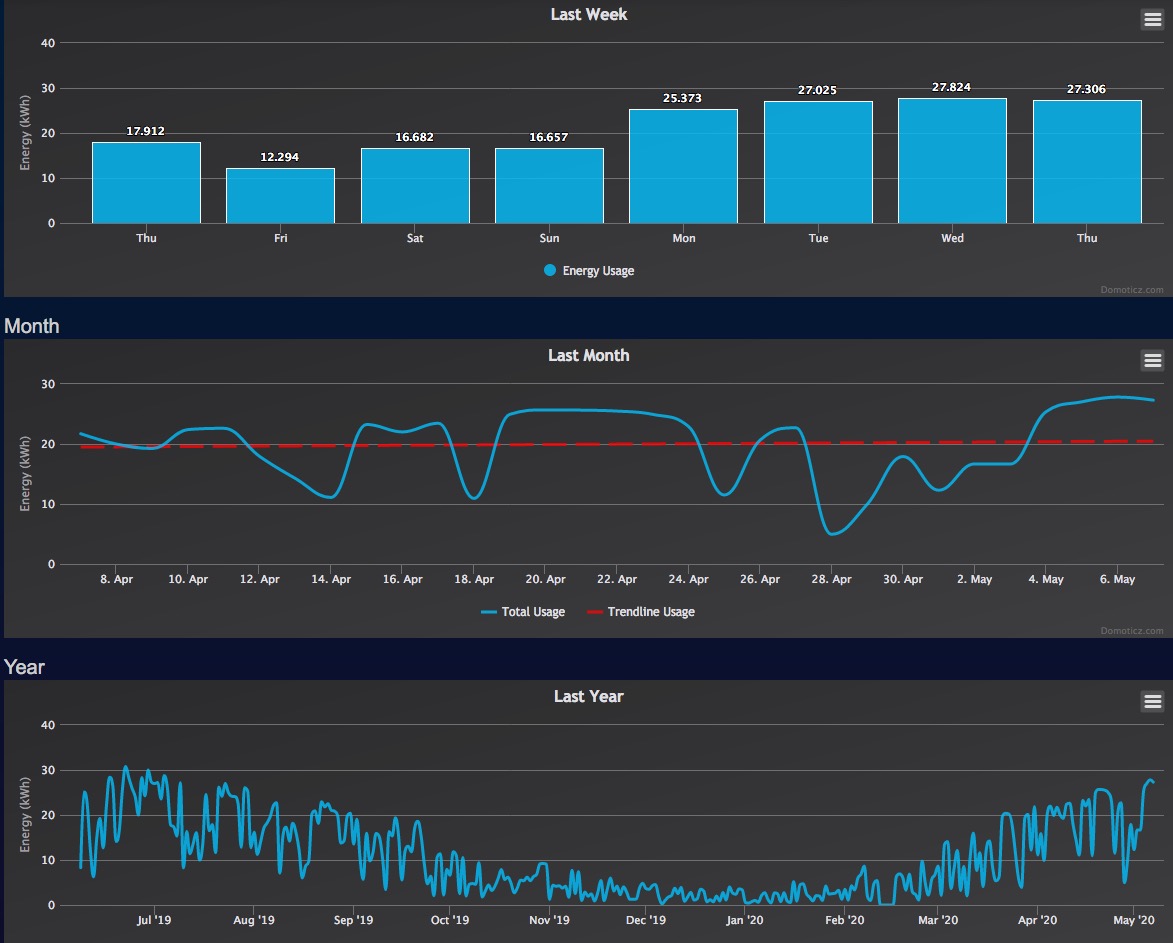Click the 16. Apr axis label
The image size is (1173, 943).
click(402, 579)
